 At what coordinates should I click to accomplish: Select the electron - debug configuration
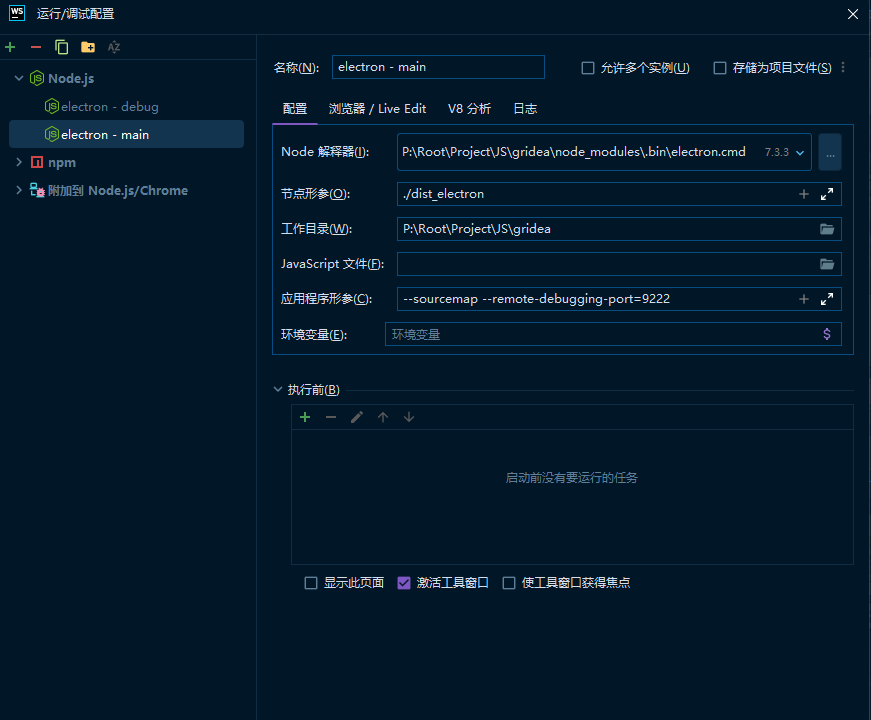(x=109, y=106)
